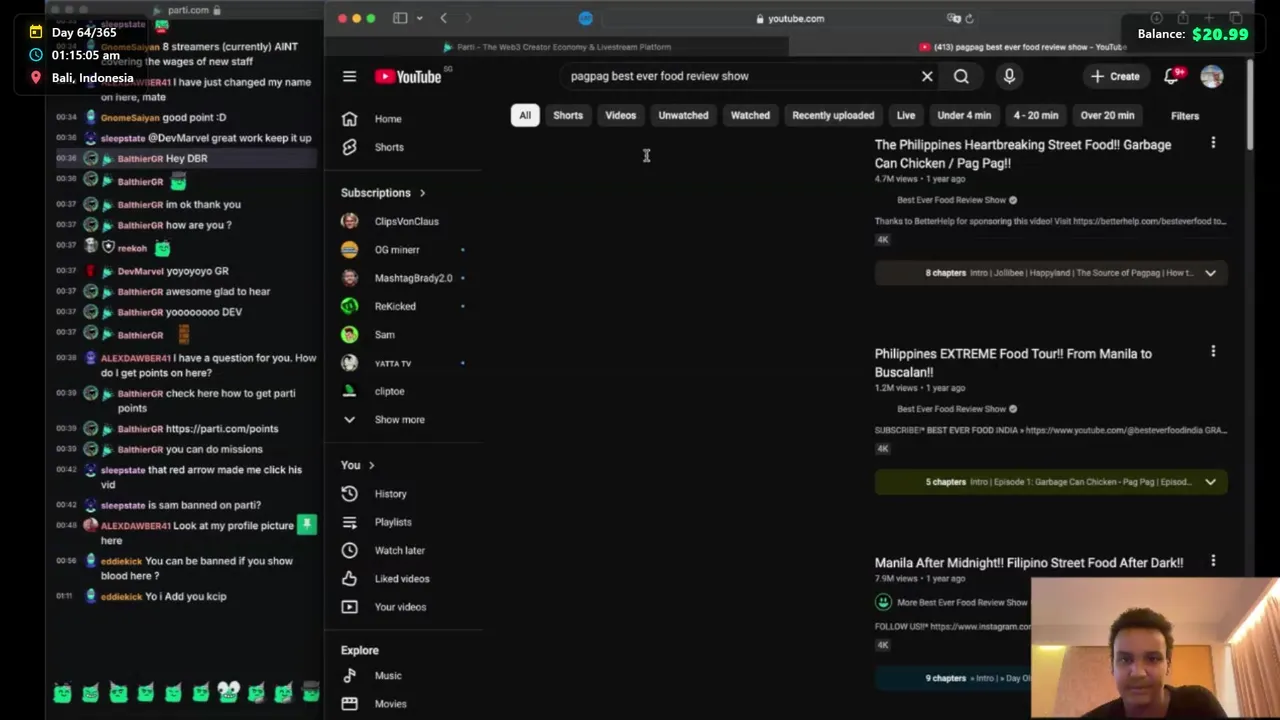Select the Watched filter chip
1280x720 pixels.
[x=750, y=115]
